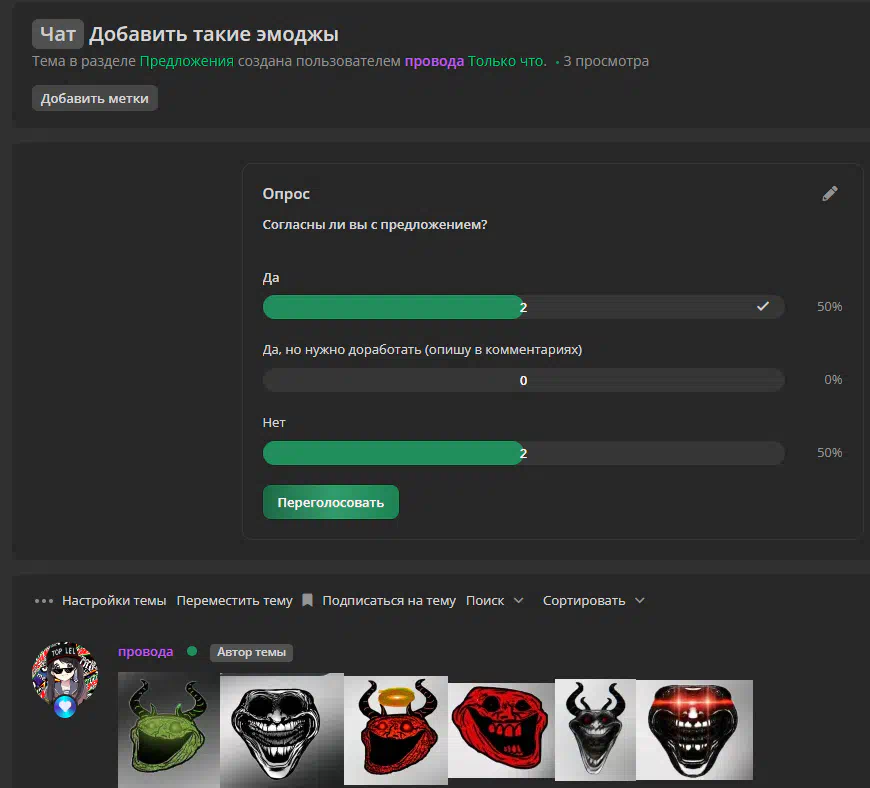The image size is (870, 788).
Task: Open the three-dots thread options menu
Action: [44, 600]
